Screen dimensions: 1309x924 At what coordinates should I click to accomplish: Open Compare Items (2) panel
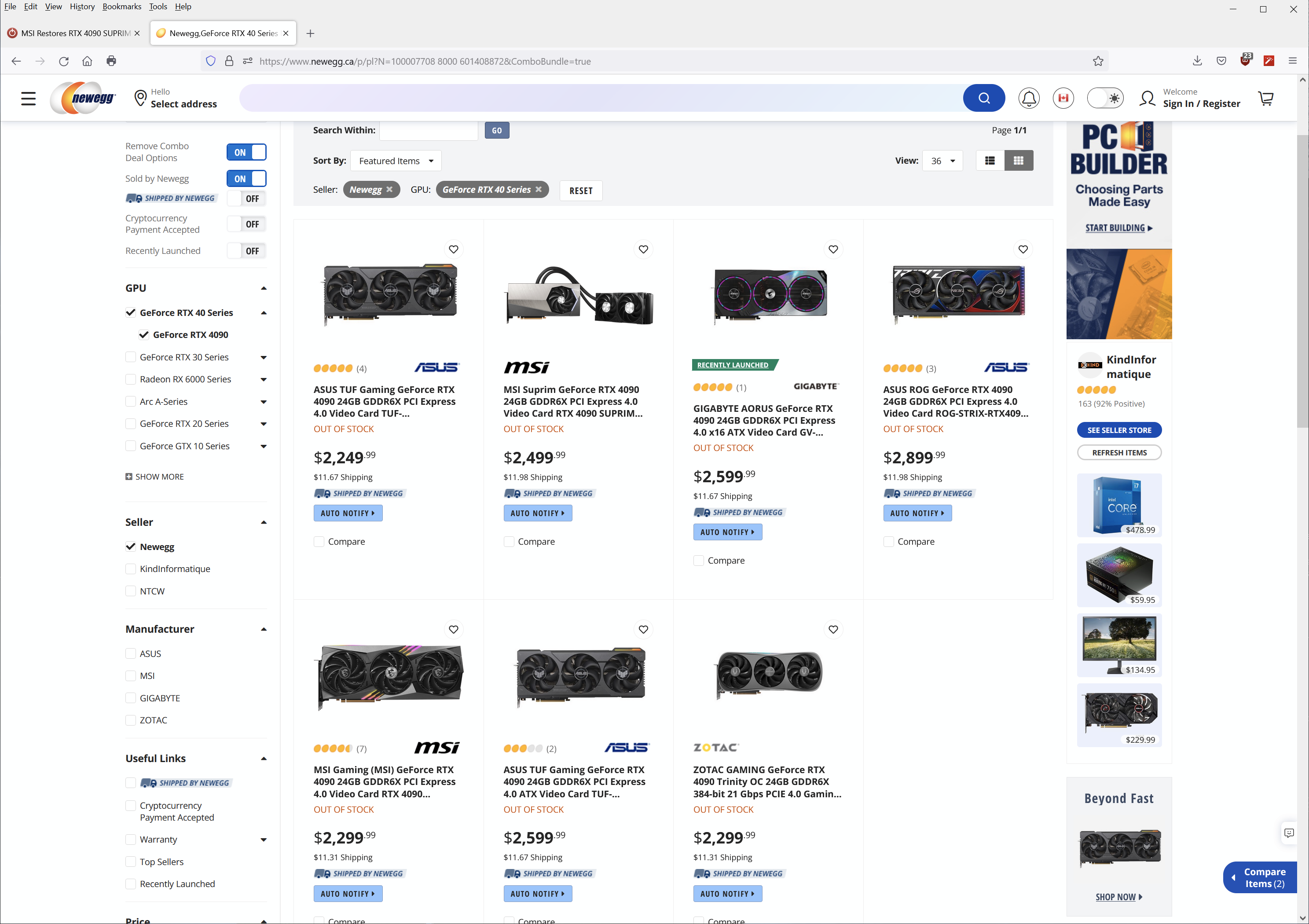click(1260, 877)
